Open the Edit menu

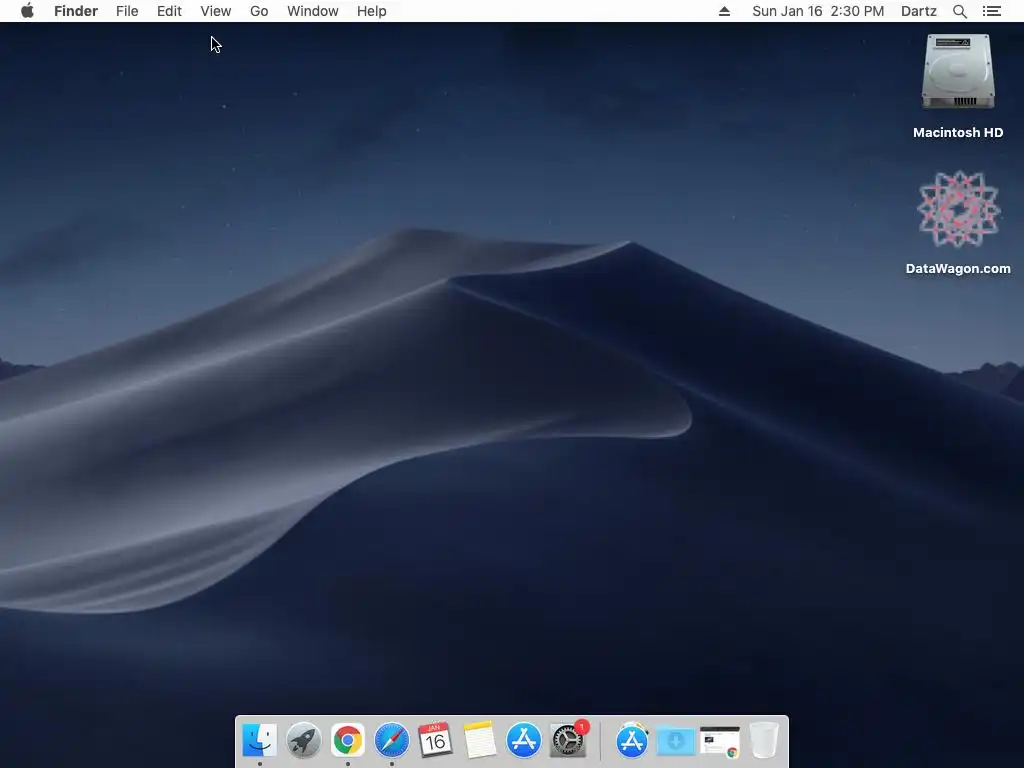tap(169, 11)
